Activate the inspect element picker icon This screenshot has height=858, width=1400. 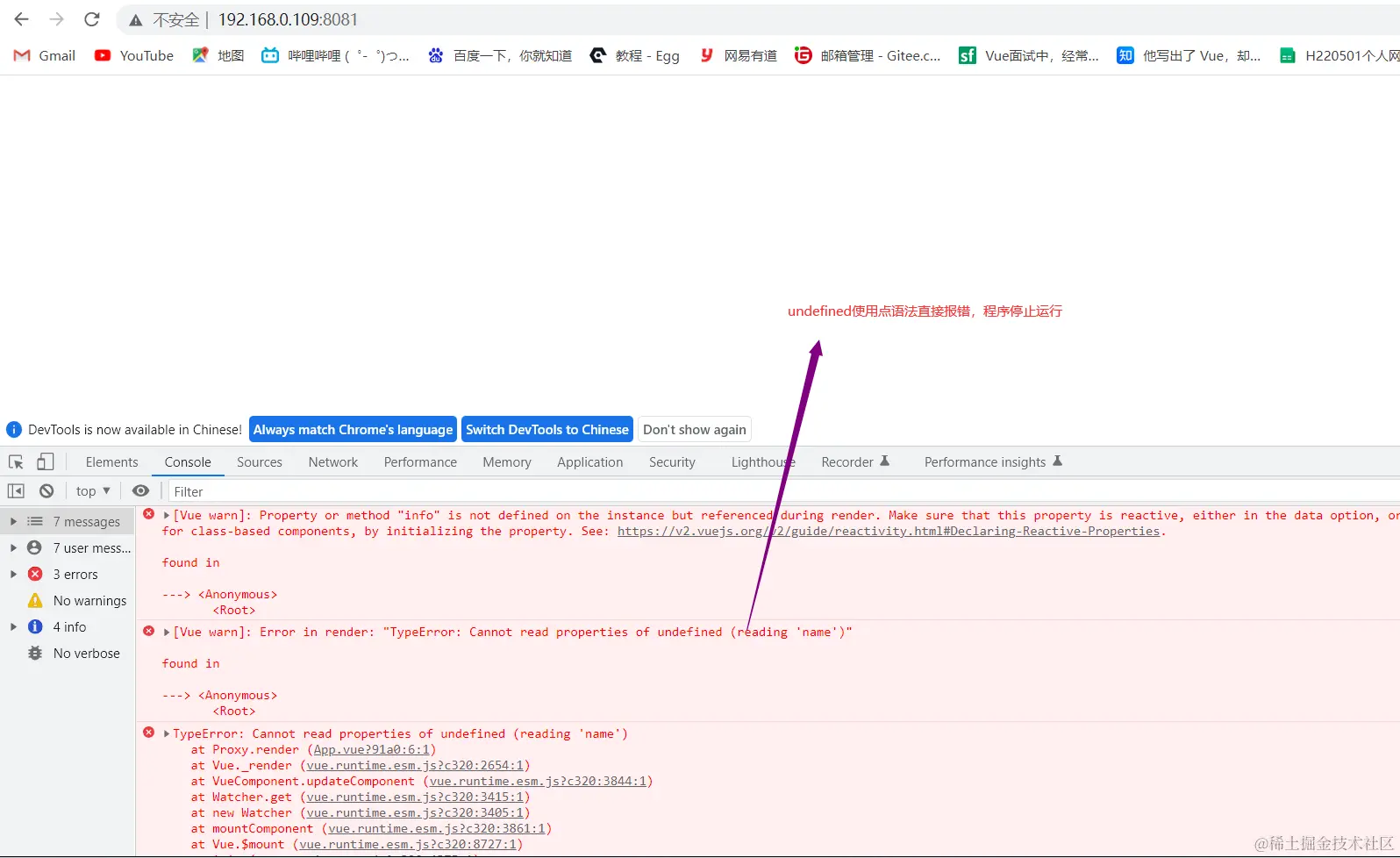(x=16, y=461)
